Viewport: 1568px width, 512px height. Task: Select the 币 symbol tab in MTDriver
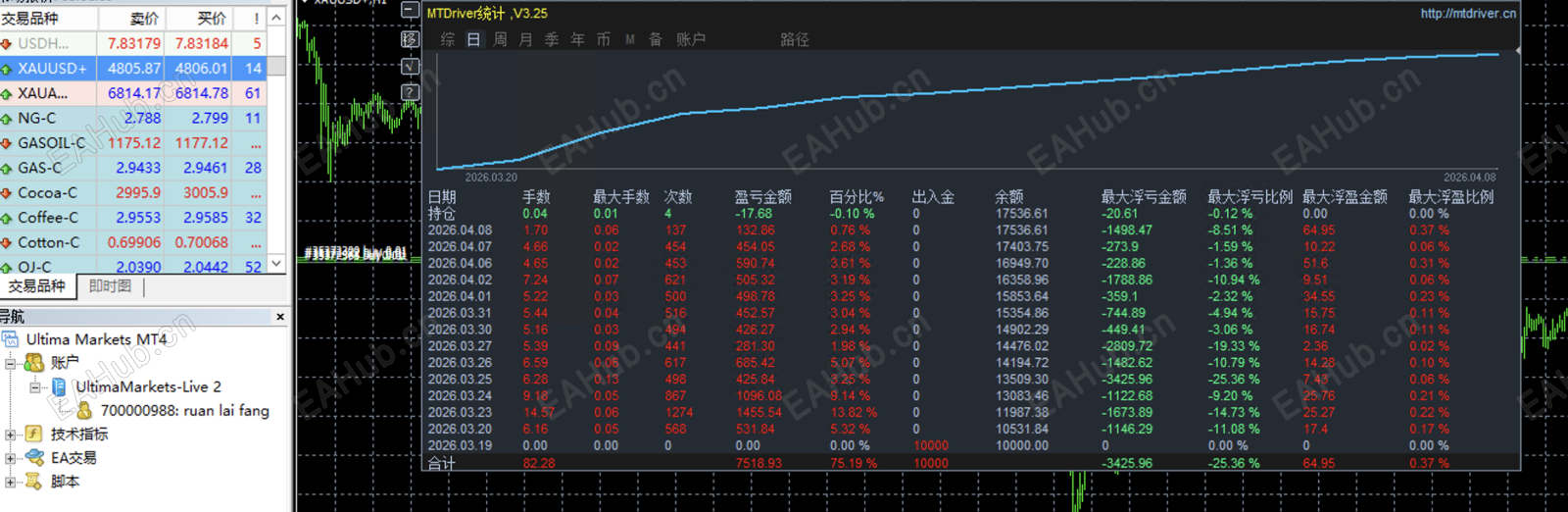(x=604, y=39)
